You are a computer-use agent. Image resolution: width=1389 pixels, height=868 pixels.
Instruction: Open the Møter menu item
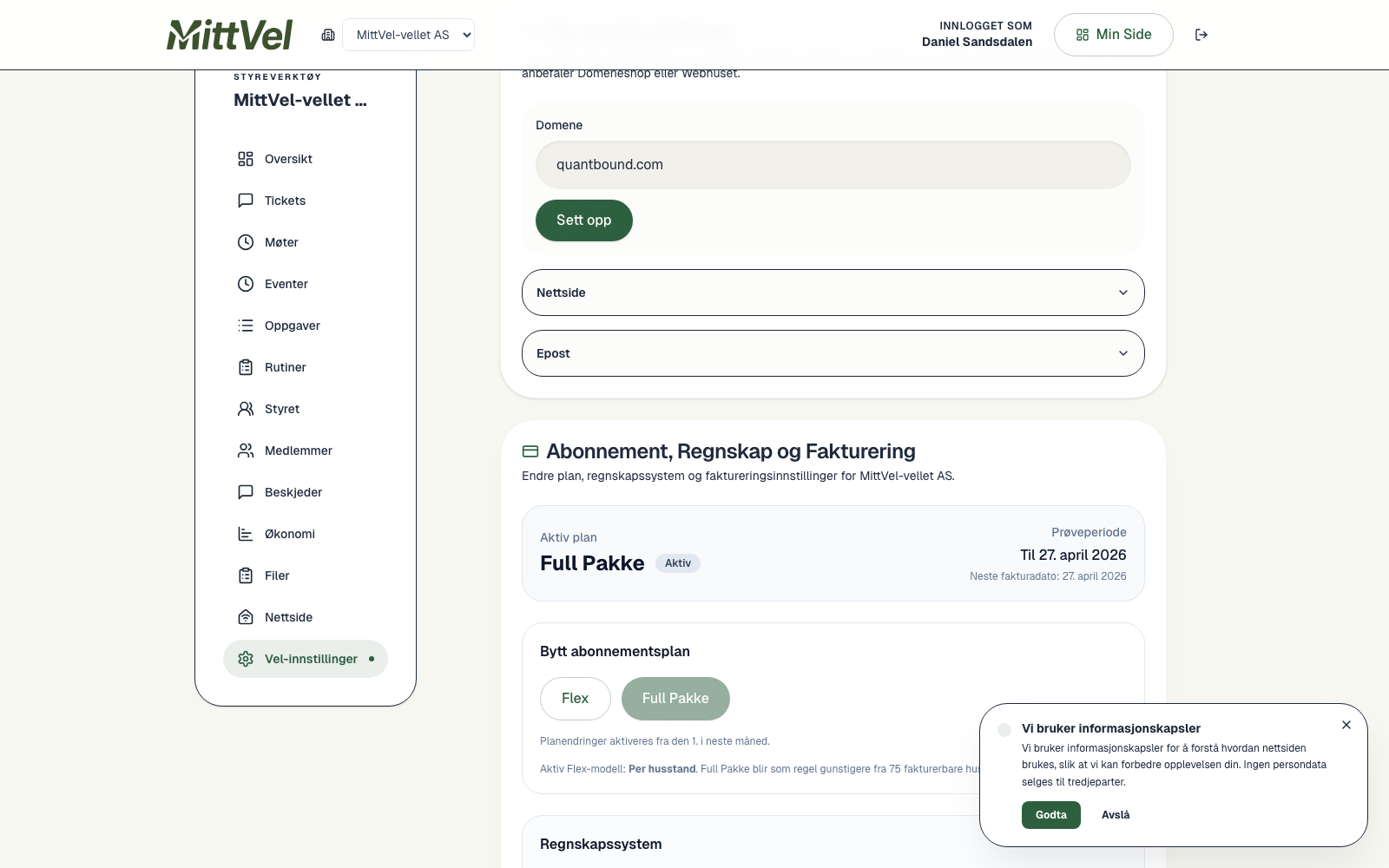click(x=306, y=242)
